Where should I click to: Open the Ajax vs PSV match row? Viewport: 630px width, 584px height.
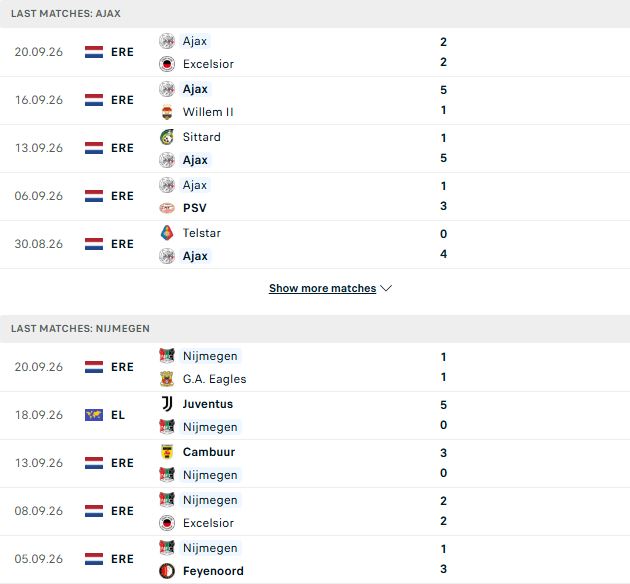(315, 197)
